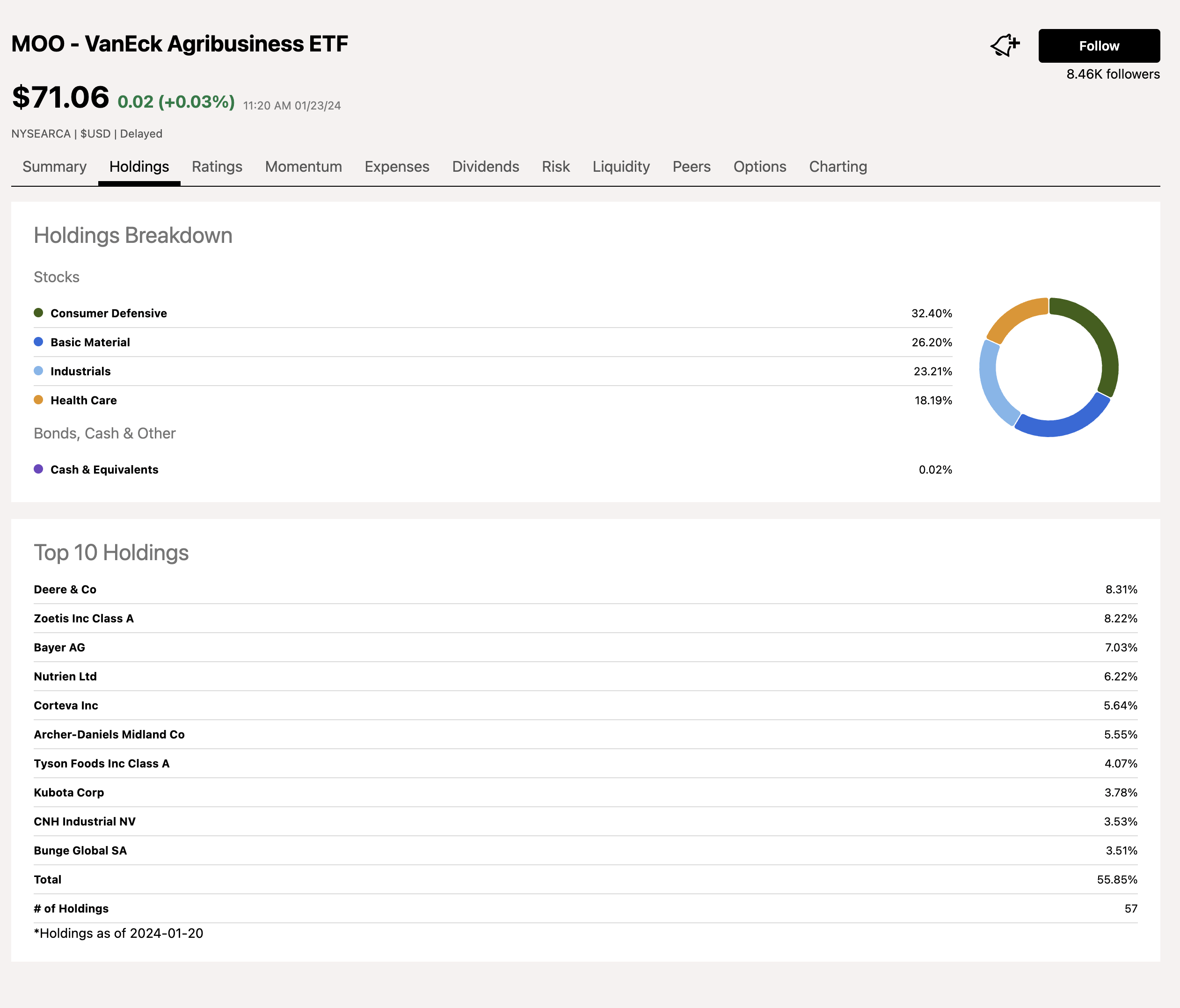View the Liquidity tab
This screenshot has height=1008, width=1180.
[x=621, y=167]
